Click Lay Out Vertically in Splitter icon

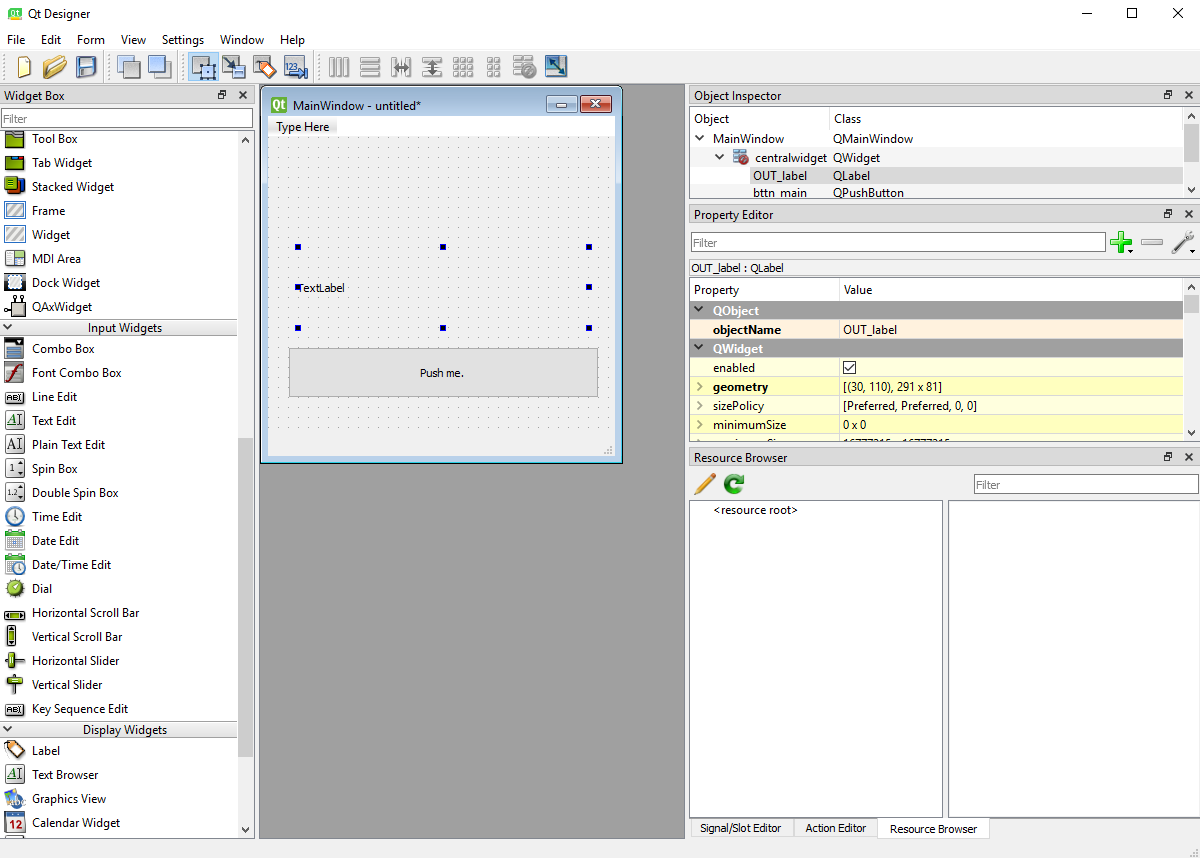tap(432, 67)
